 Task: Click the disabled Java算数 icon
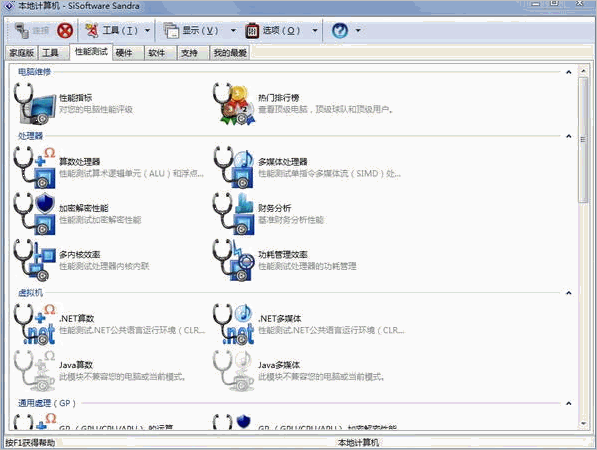[34, 370]
